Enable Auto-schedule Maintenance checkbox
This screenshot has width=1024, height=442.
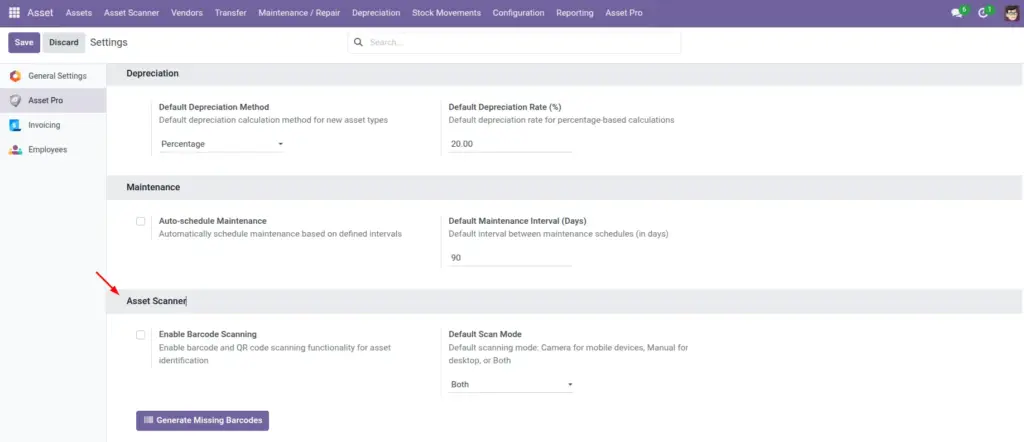click(x=140, y=221)
